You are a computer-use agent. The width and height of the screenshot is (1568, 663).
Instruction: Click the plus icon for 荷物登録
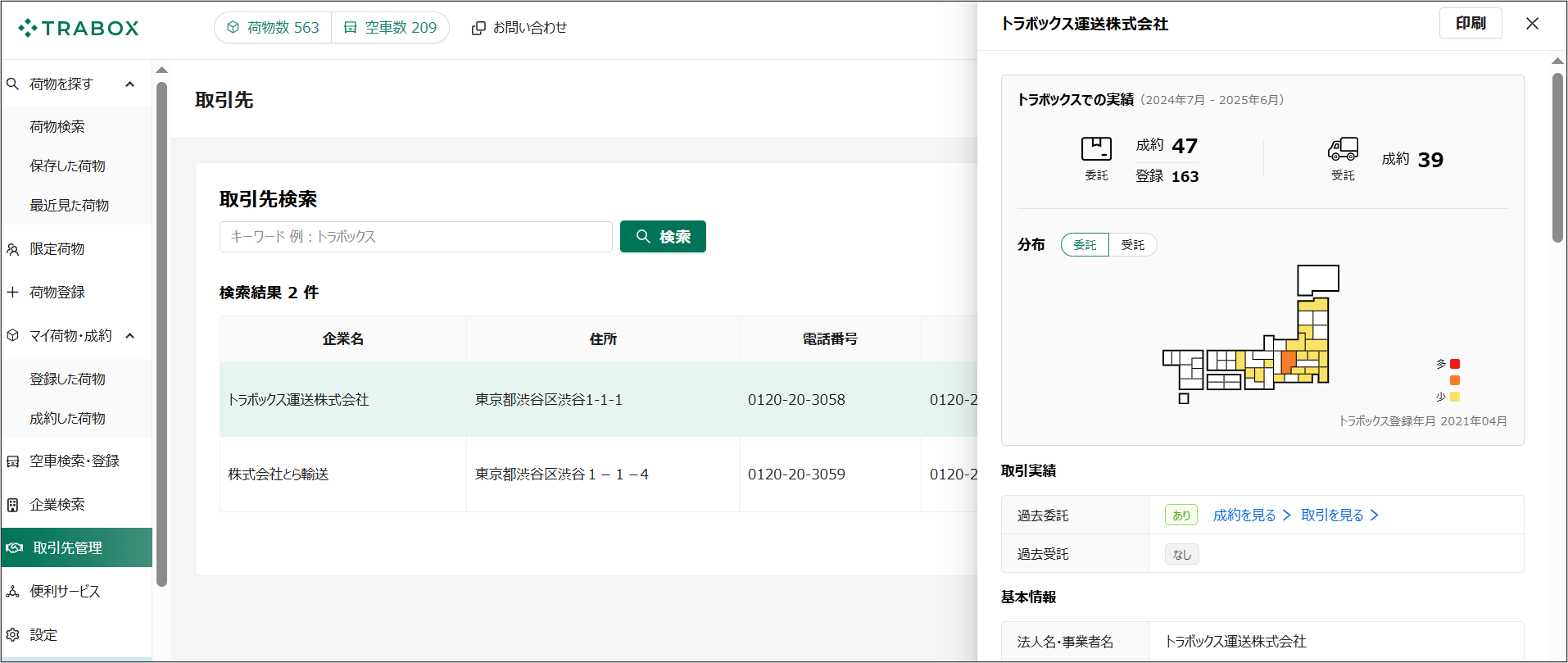click(13, 292)
